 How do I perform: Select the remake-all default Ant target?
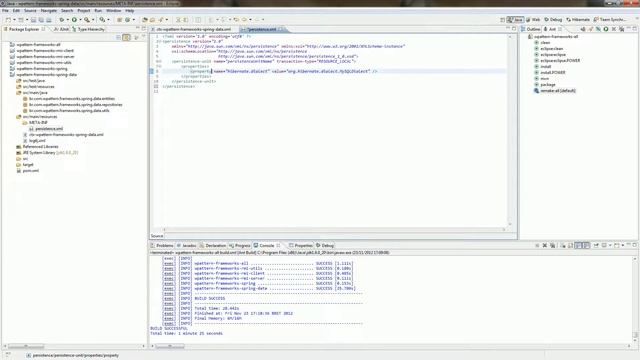[557, 91]
